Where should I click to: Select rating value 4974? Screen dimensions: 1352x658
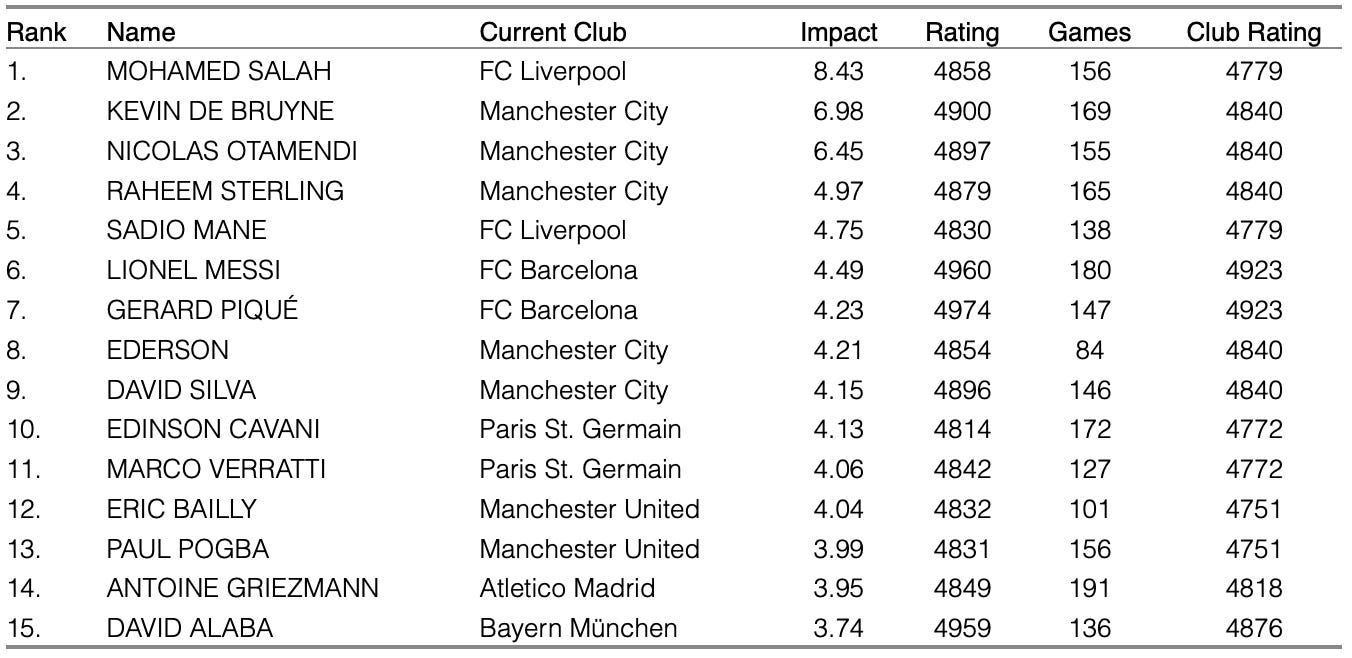[x=962, y=310]
